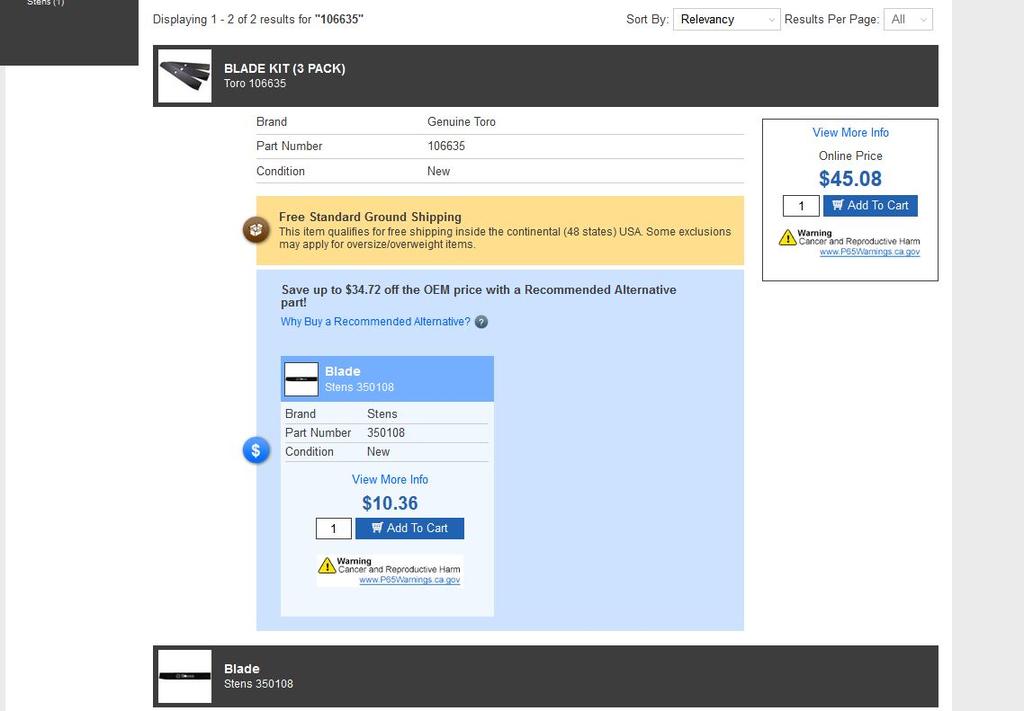Image resolution: width=1024 pixels, height=711 pixels.
Task: Add the $10.36 Stens blade to cart
Action: (409, 528)
